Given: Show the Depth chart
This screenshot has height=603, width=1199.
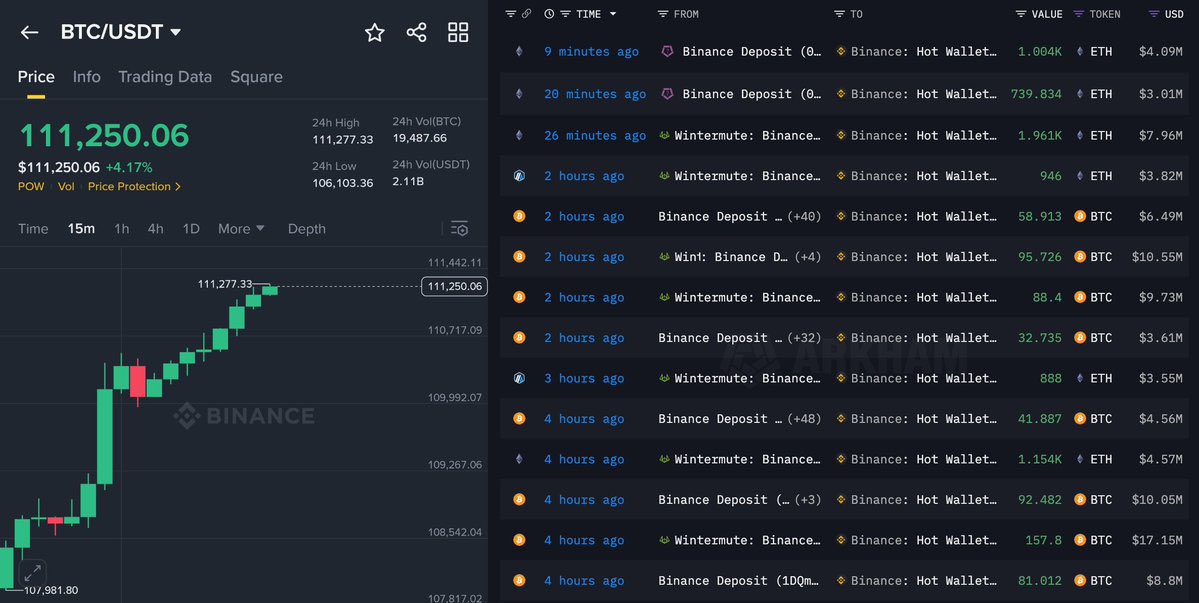Looking at the screenshot, I should tap(307, 229).
